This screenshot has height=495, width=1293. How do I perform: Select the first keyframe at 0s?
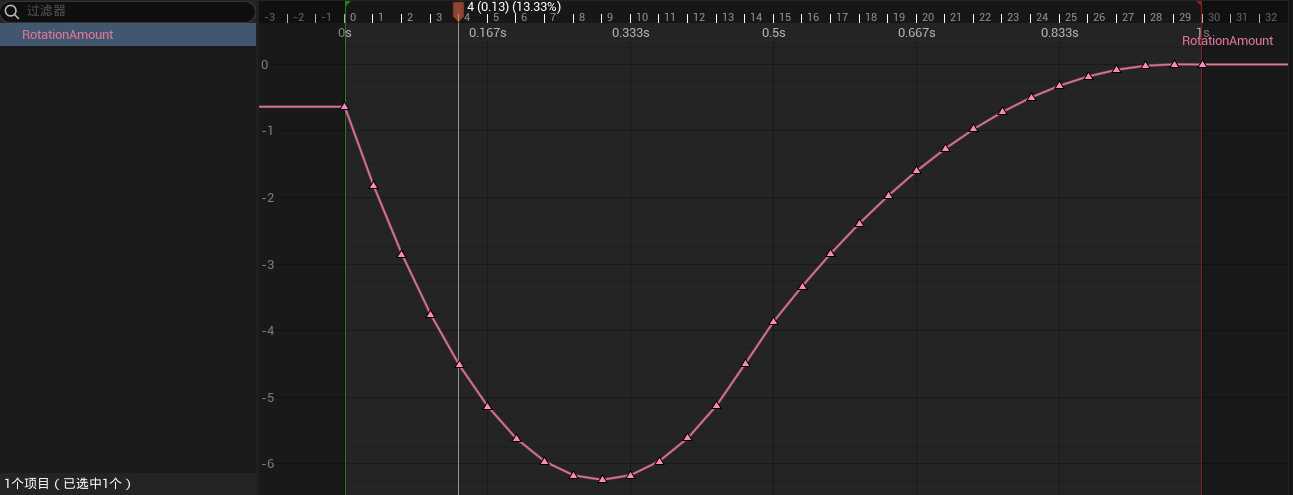[345, 106]
